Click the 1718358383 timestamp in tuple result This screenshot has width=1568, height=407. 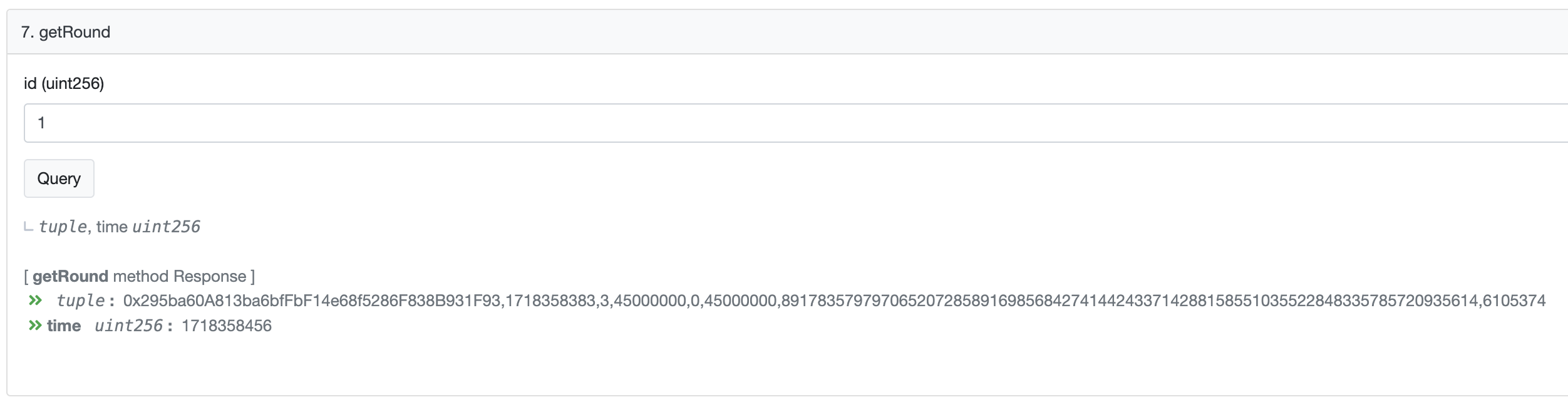[550, 301]
